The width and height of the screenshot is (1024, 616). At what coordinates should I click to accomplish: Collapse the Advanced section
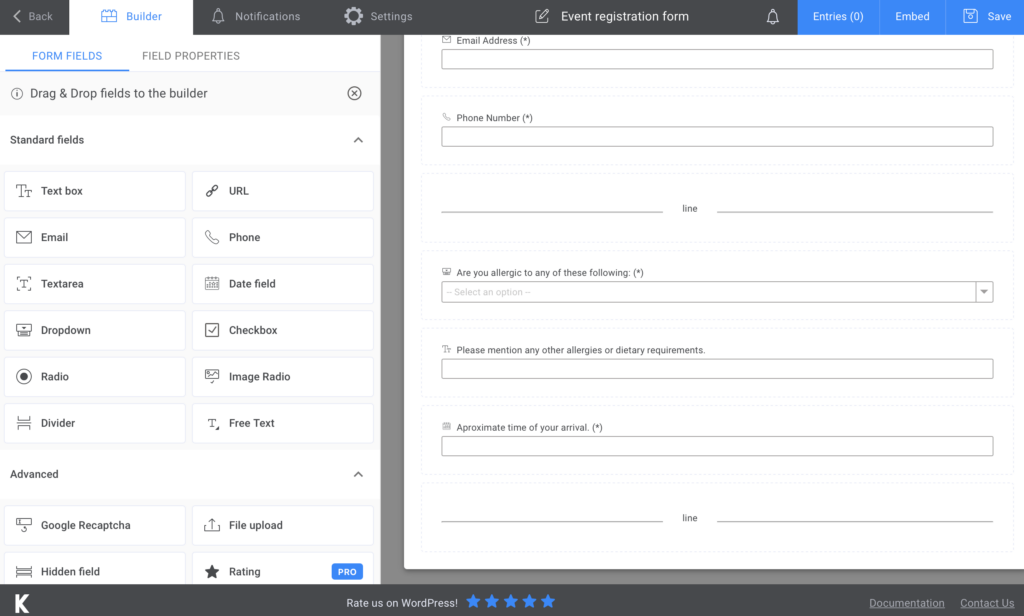[358, 474]
